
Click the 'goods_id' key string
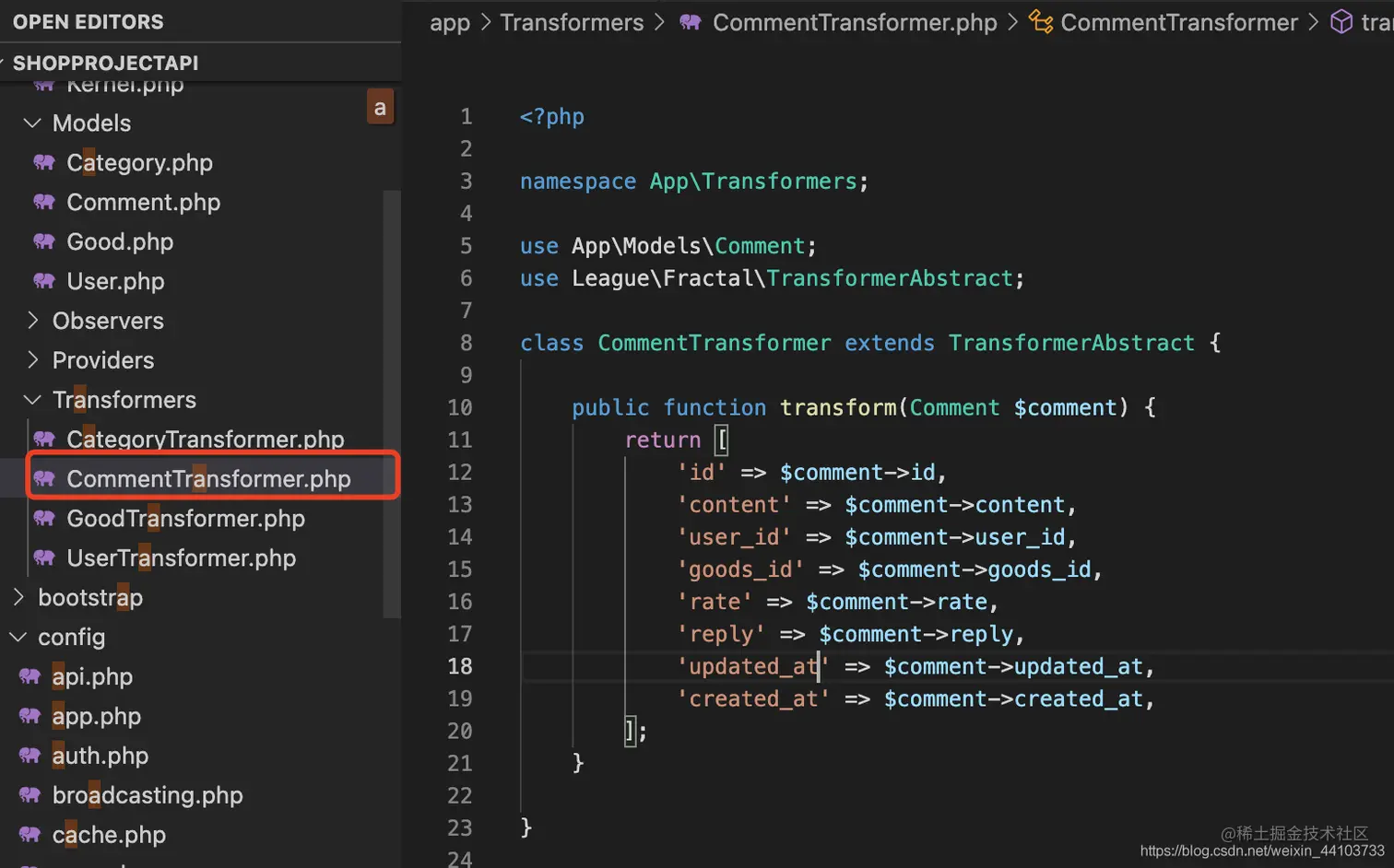[741, 569]
